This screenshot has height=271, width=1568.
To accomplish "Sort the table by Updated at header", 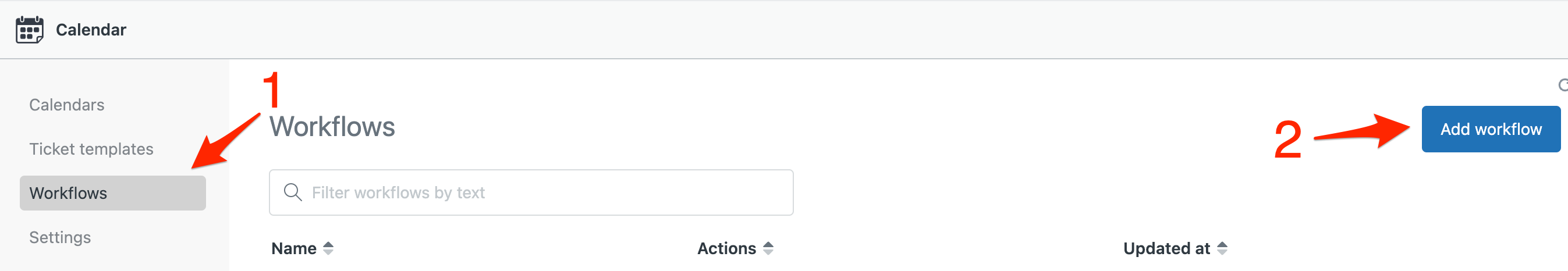I will pyautogui.click(x=1167, y=248).
